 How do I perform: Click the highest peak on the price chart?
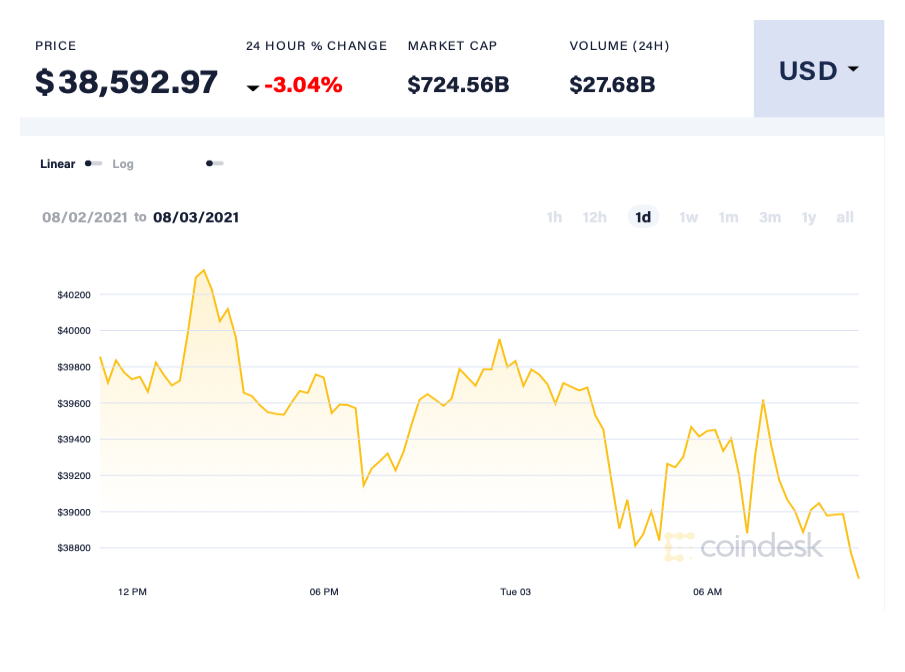point(203,270)
